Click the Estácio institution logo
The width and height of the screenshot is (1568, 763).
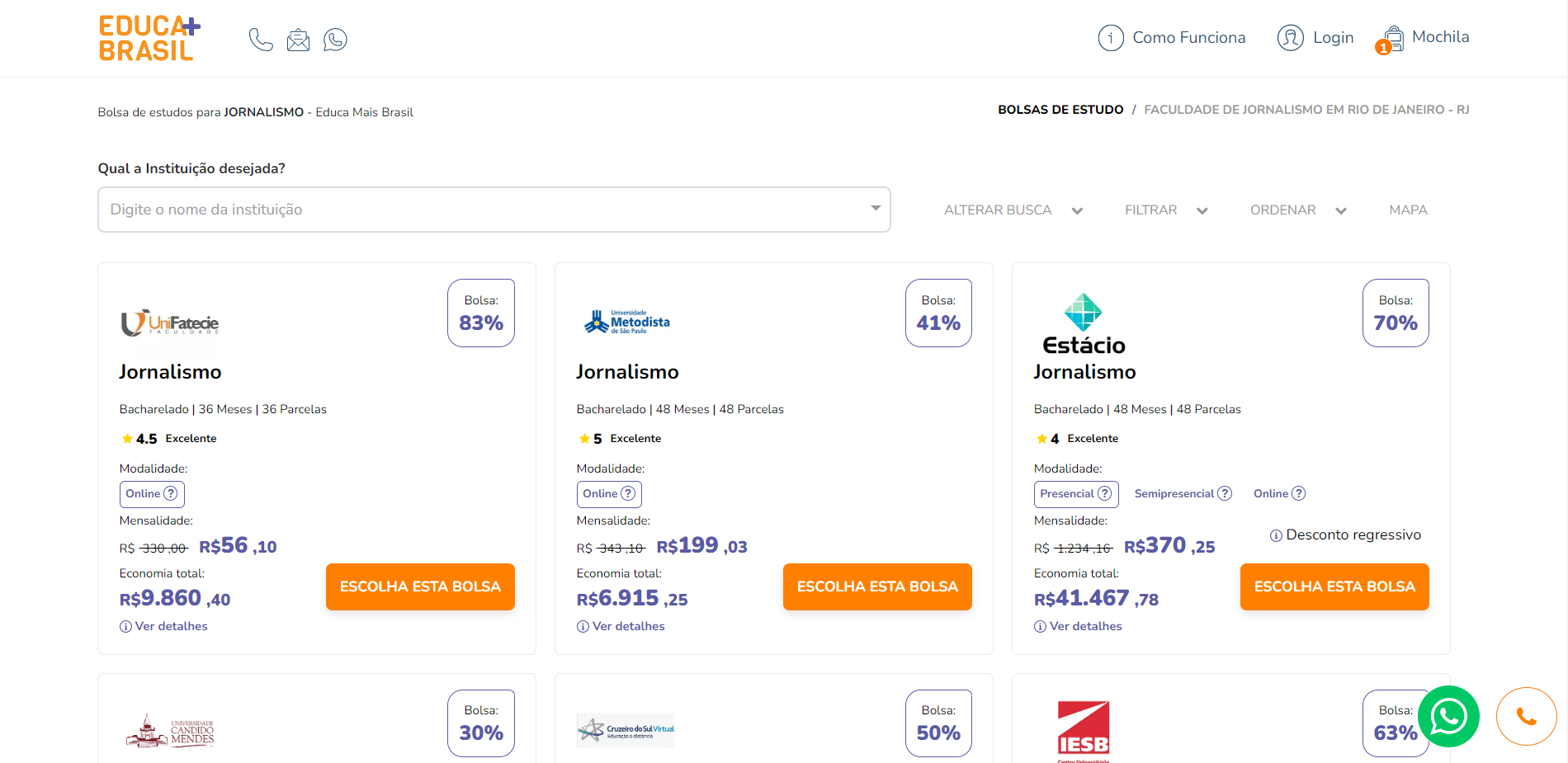coord(1084,323)
